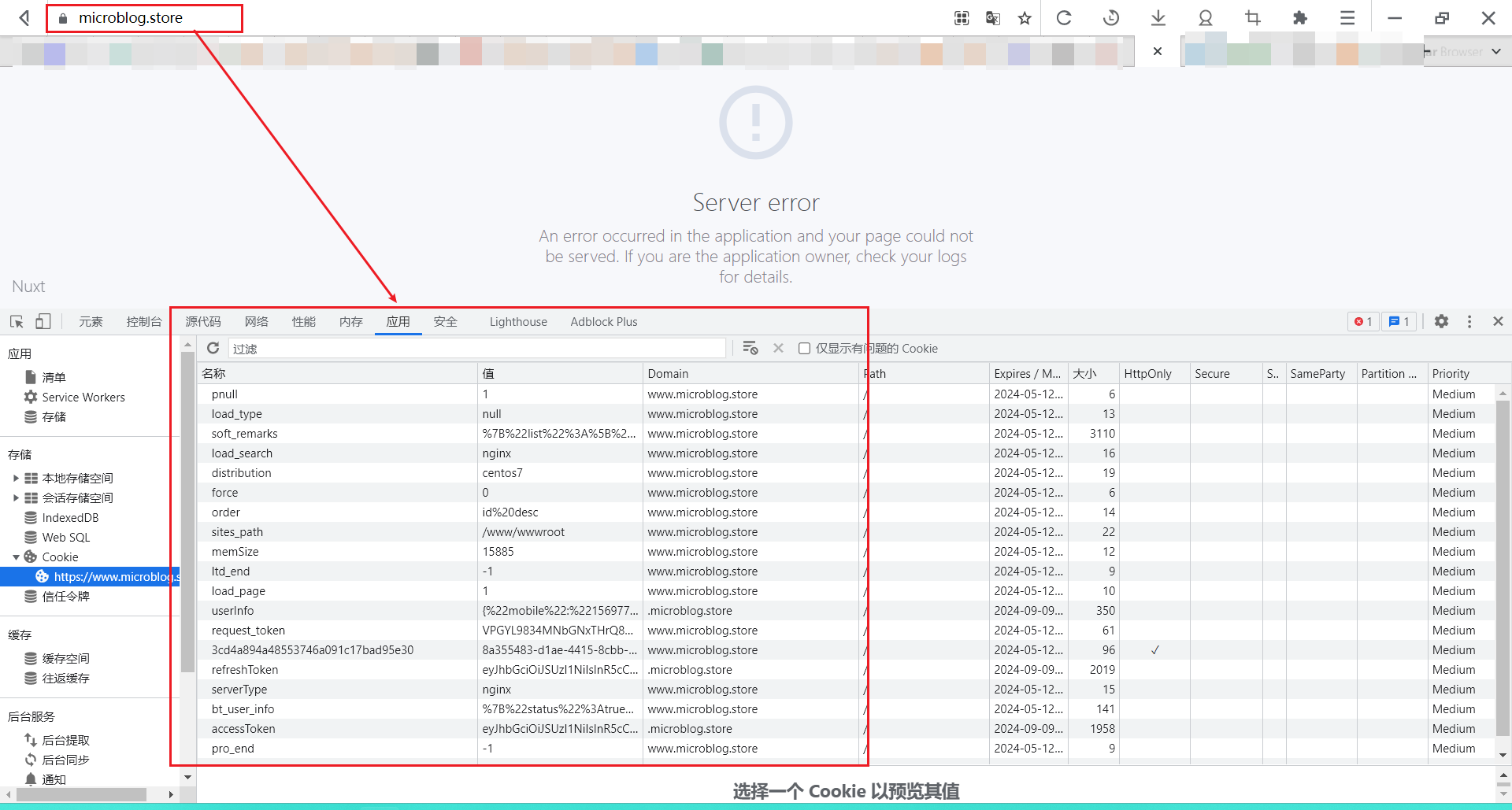This screenshot has width=1512, height=810.
Task: Switch to the 源代码 tab
Action: [203, 321]
